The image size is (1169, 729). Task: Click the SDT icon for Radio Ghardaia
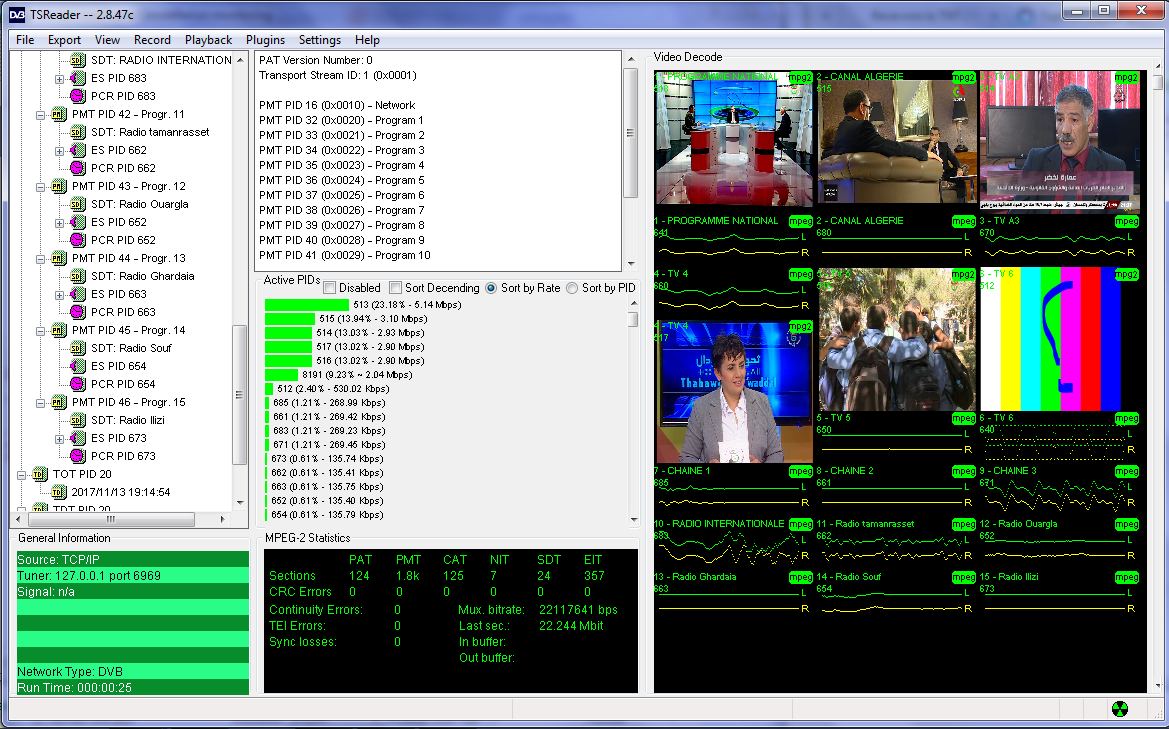point(77,276)
